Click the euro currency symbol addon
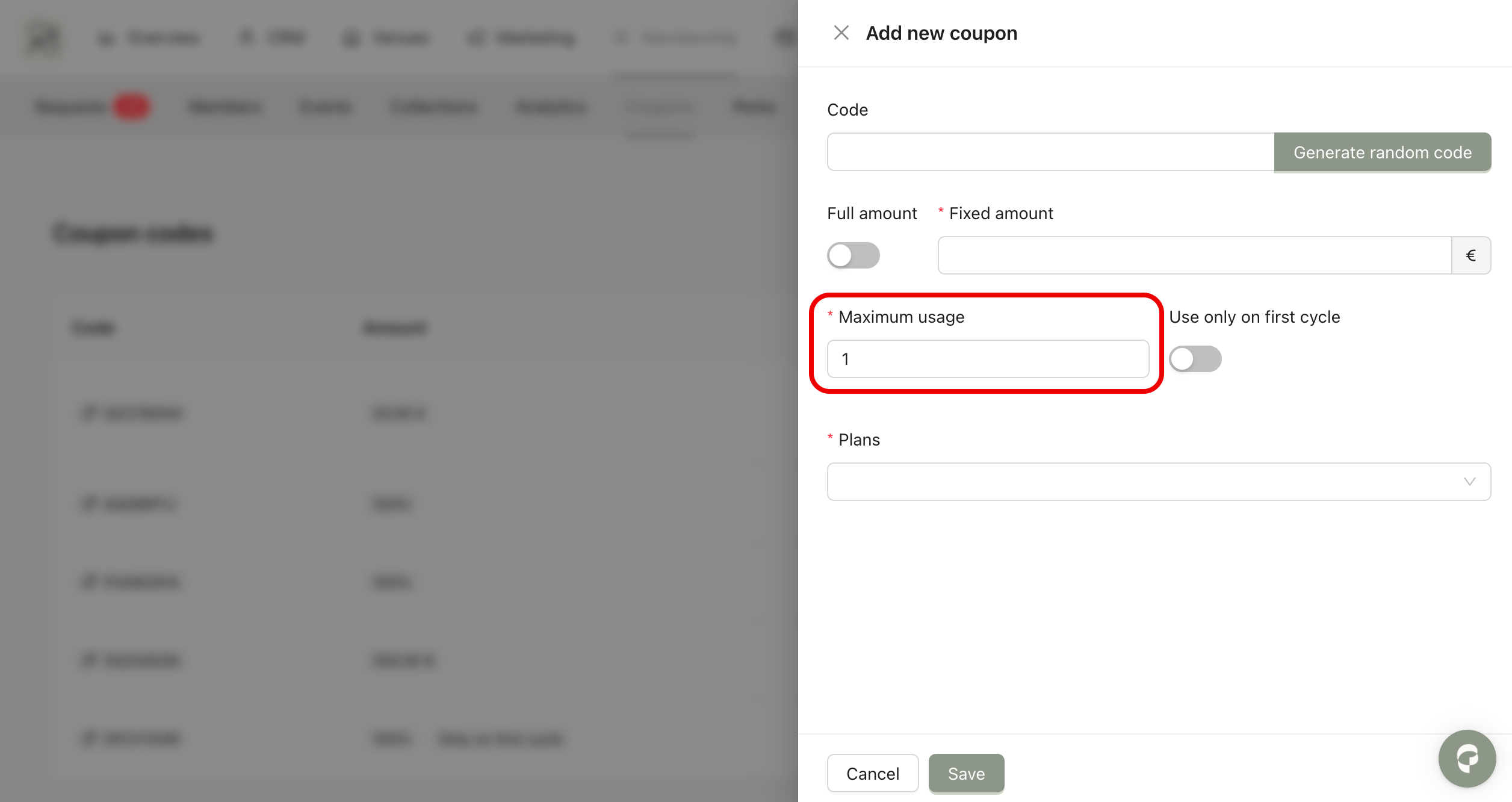This screenshot has width=1512, height=802. coord(1470,256)
